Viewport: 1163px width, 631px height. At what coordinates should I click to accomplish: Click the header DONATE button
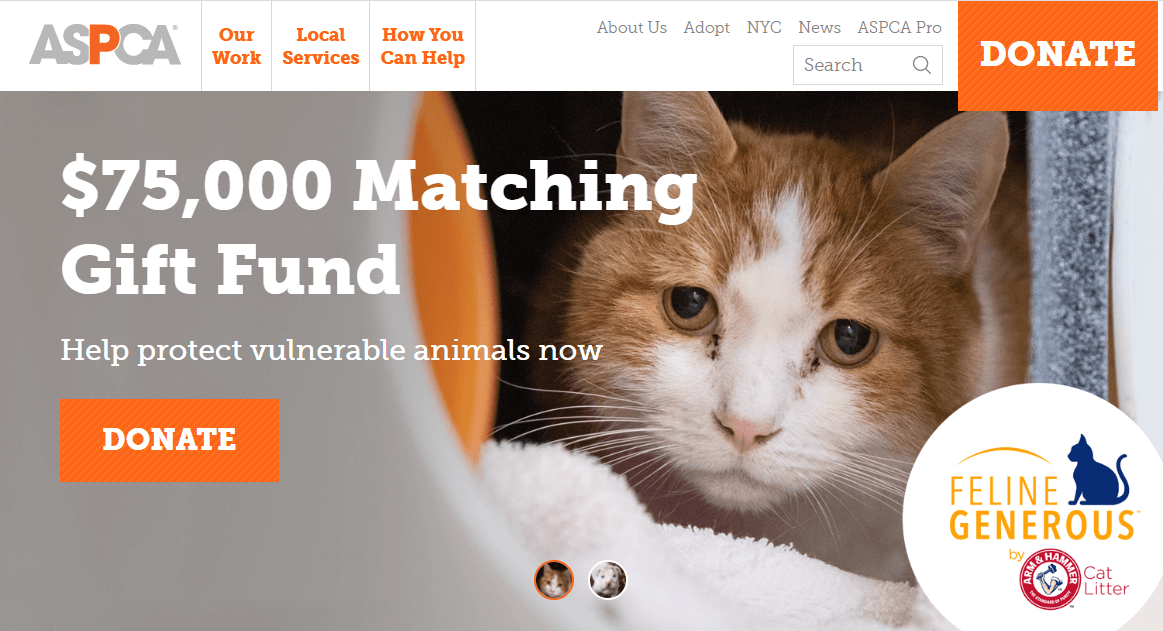point(1058,56)
